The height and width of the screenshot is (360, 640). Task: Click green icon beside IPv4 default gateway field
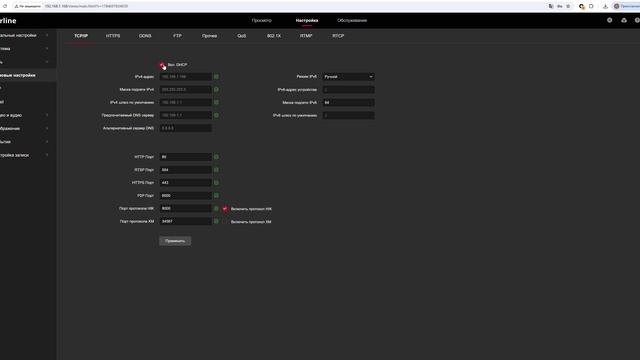tap(216, 102)
